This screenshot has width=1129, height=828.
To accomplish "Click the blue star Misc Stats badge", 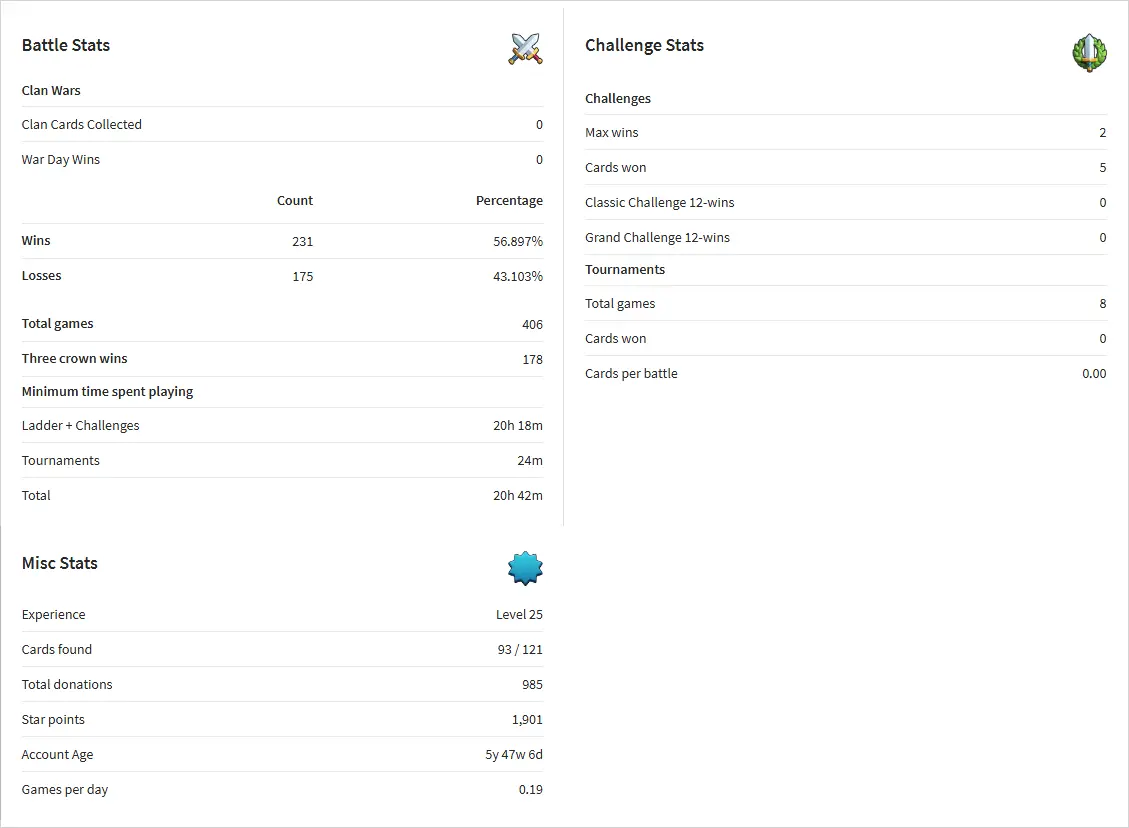I will coord(525,568).
